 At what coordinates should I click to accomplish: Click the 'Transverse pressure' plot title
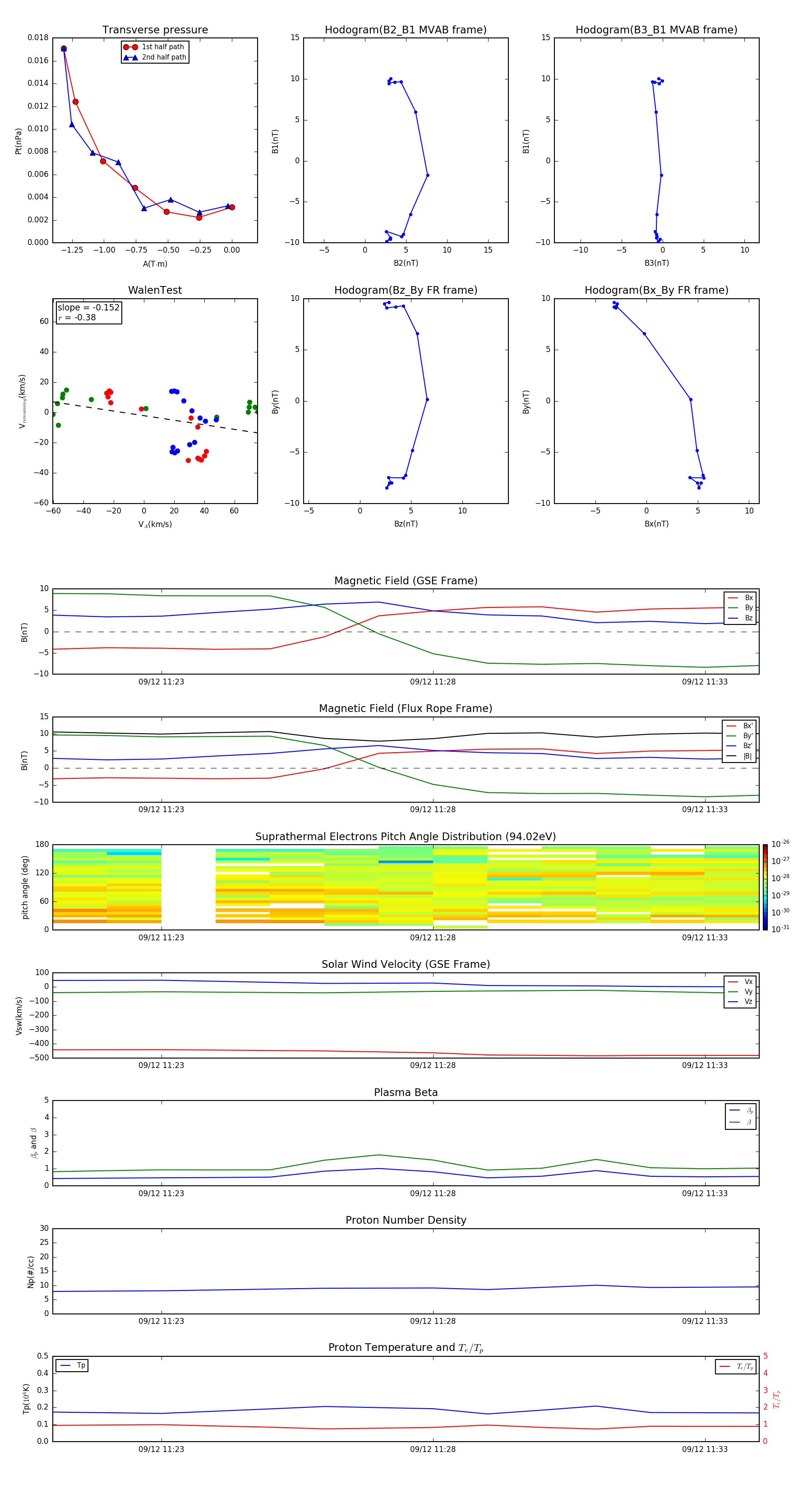(x=155, y=30)
